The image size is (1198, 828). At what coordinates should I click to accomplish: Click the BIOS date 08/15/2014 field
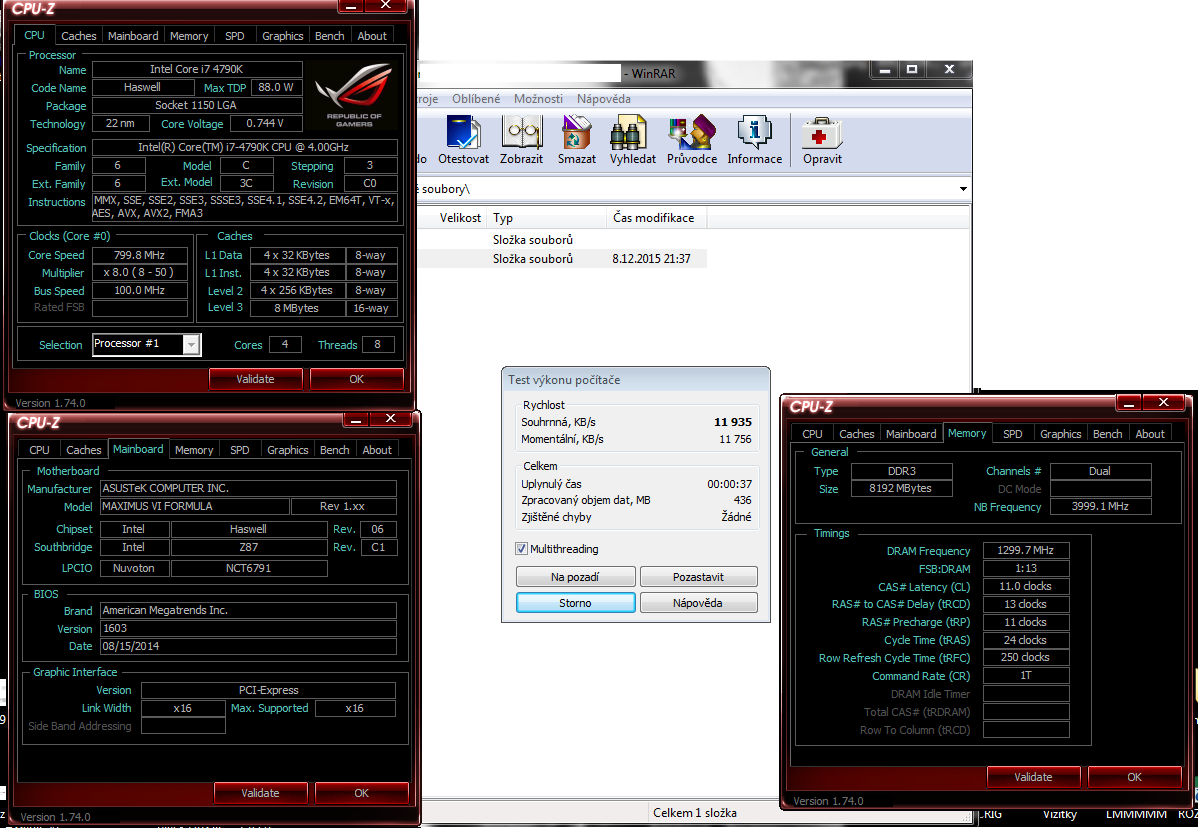[x=248, y=646]
